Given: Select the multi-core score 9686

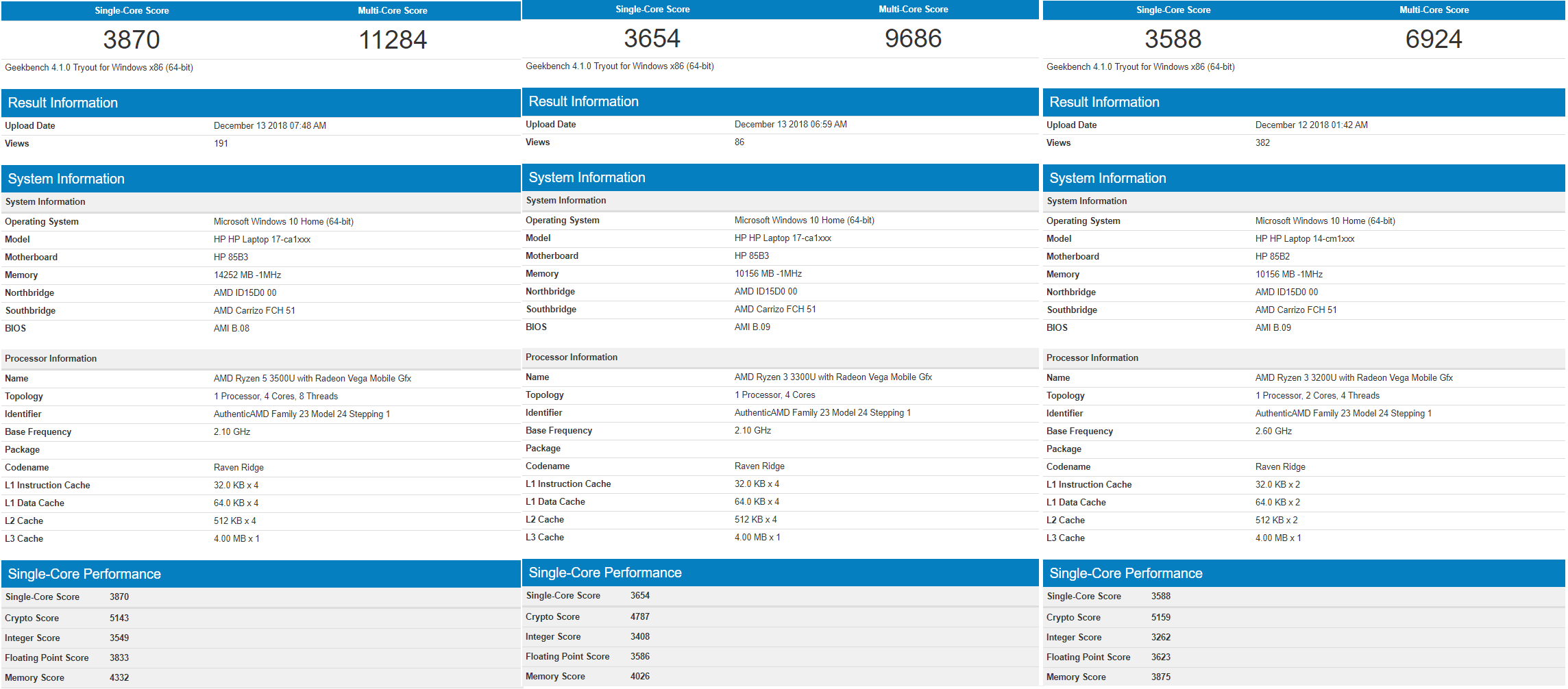Looking at the screenshot, I should (x=913, y=38).
